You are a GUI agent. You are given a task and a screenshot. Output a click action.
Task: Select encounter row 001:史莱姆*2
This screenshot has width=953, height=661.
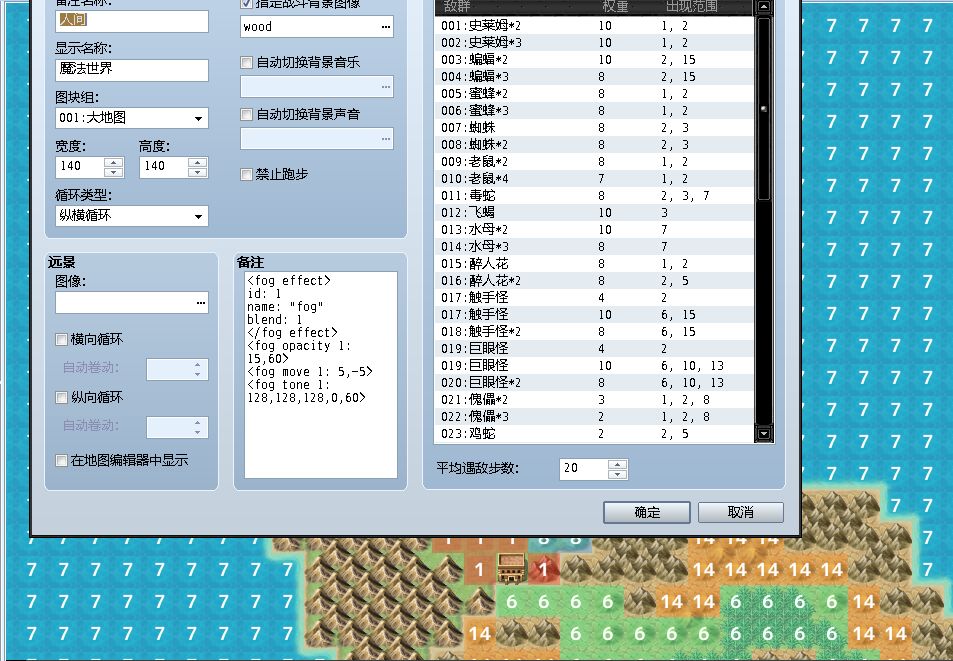click(595, 26)
